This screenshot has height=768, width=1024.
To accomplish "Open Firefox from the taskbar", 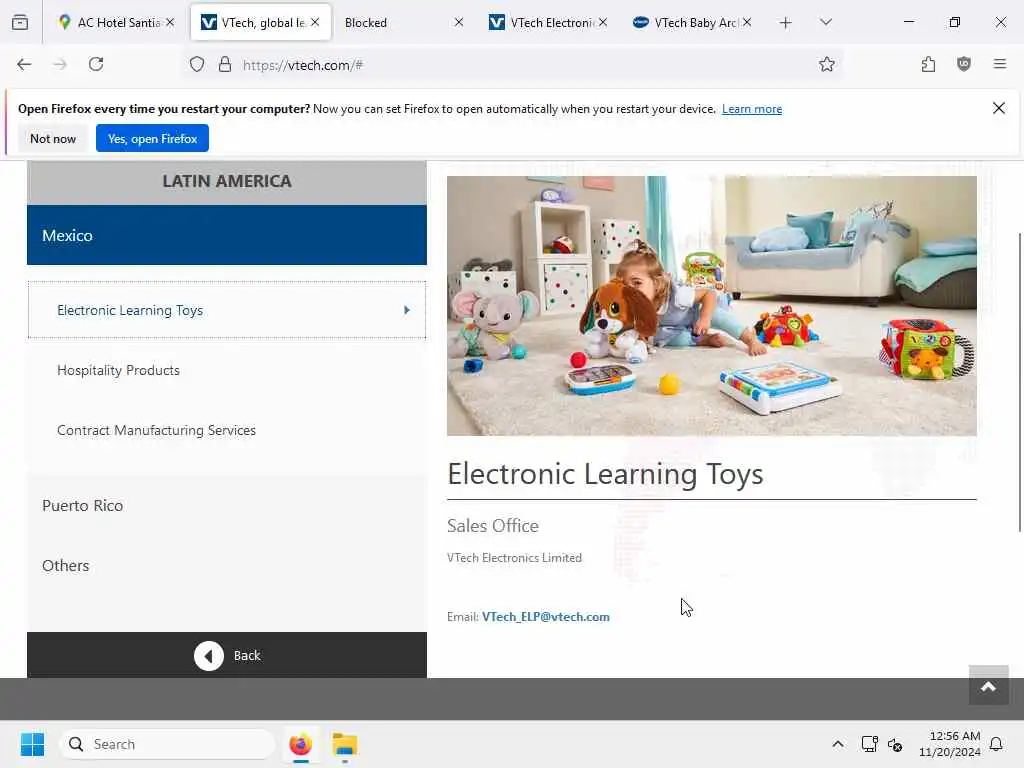I will point(300,744).
